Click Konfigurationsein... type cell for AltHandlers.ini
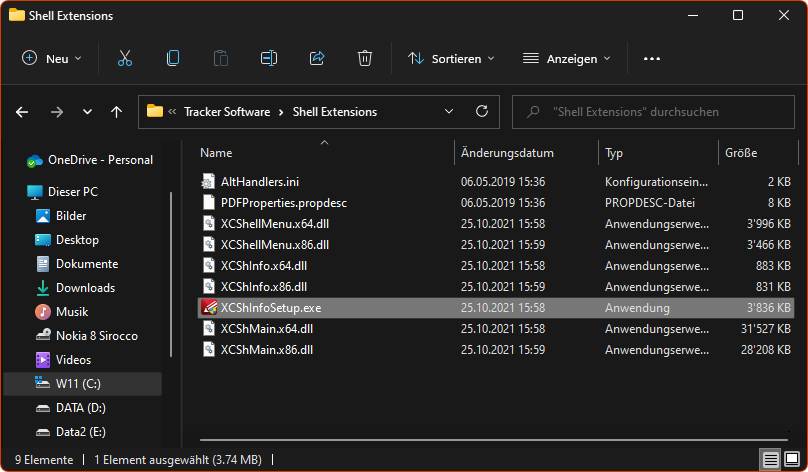The width and height of the screenshot is (808, 472). pos(656,181)
